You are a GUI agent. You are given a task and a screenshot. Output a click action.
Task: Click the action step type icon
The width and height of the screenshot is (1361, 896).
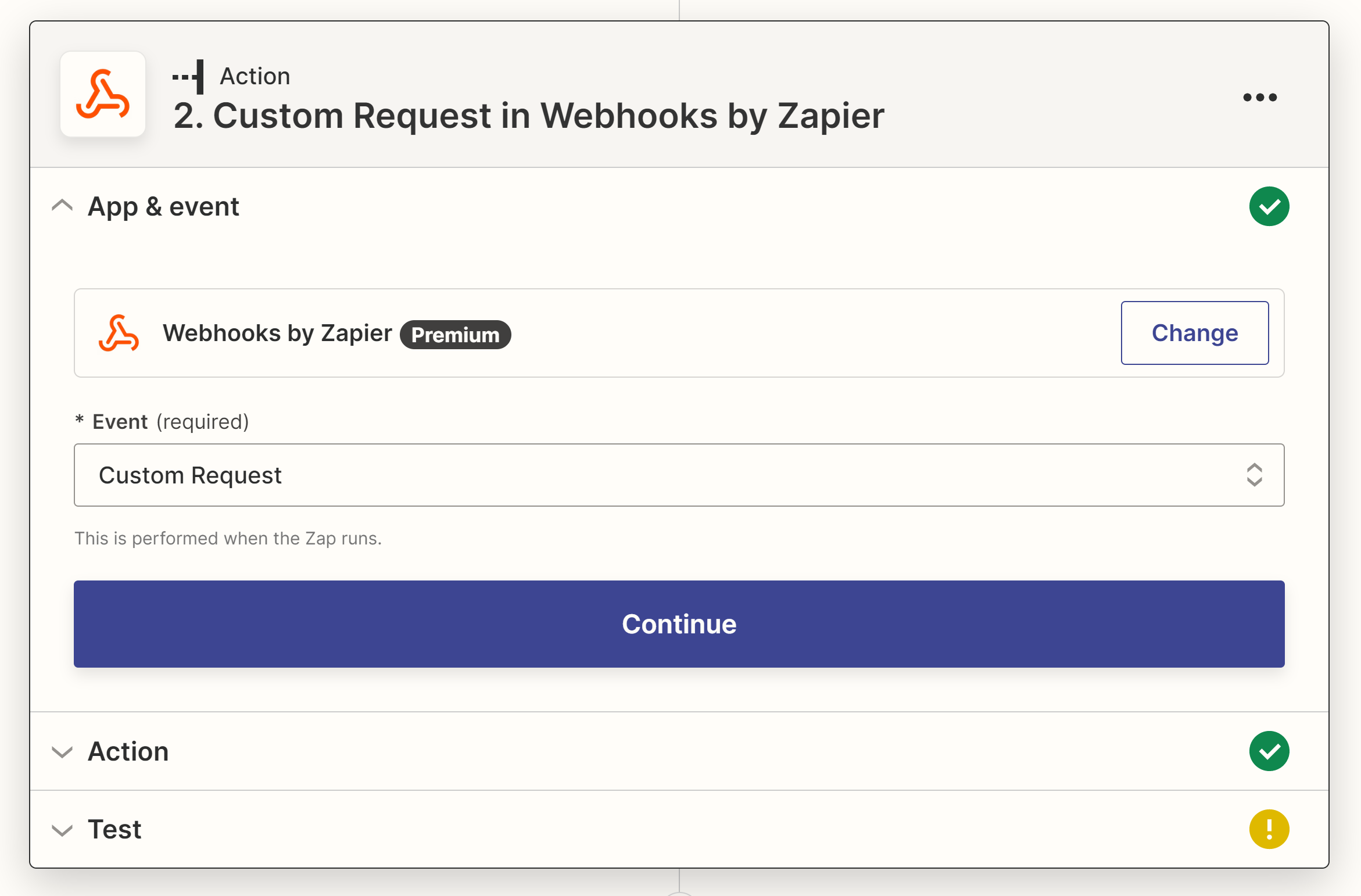click(188, 76)
